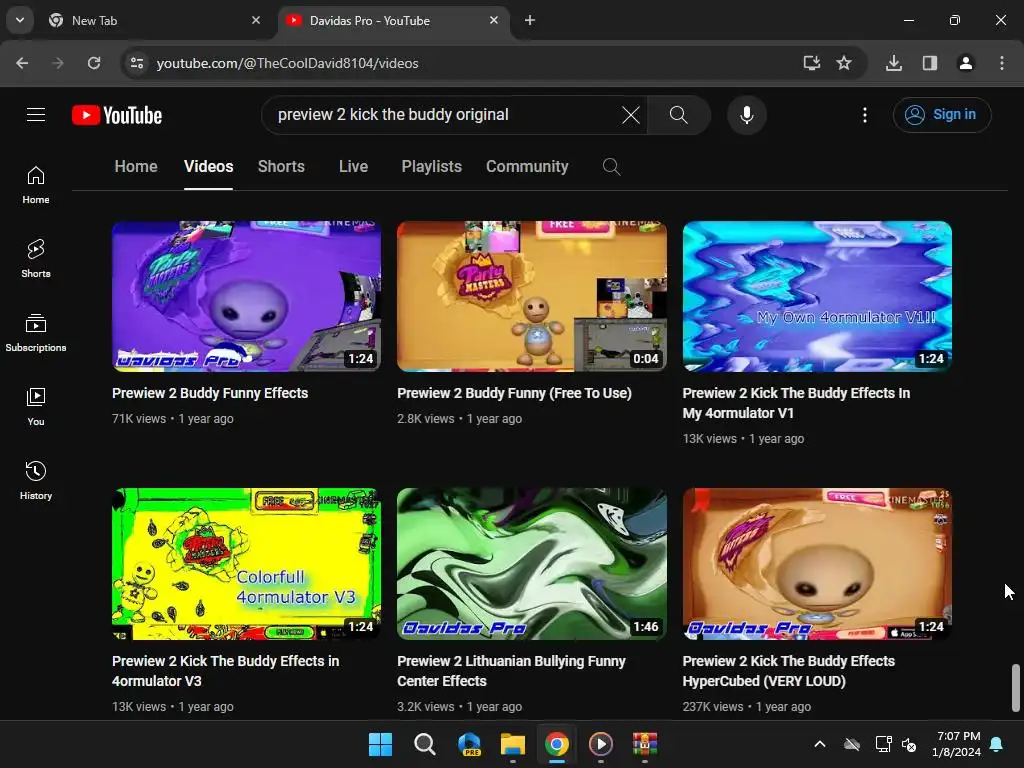Bookmark this page with the star icon
1024x768 pixels.
click(844, 63)
